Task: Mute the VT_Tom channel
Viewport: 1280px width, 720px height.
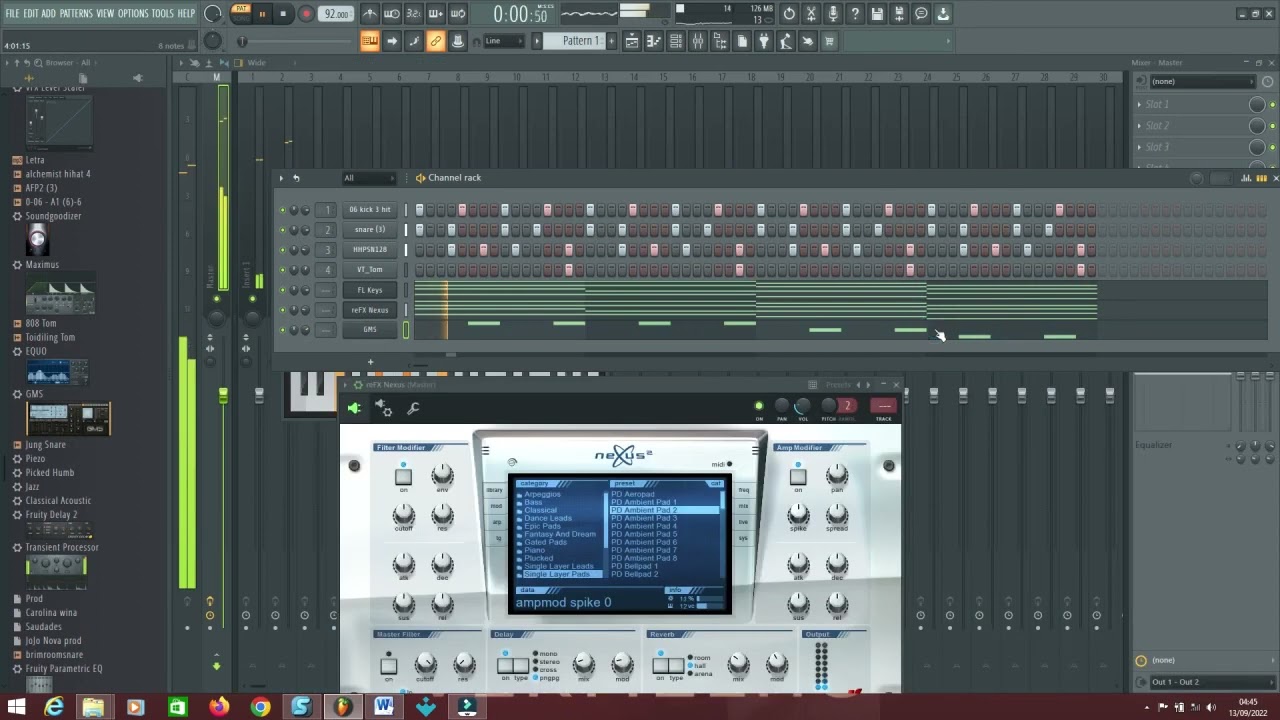Action: (x=282, y=270)
